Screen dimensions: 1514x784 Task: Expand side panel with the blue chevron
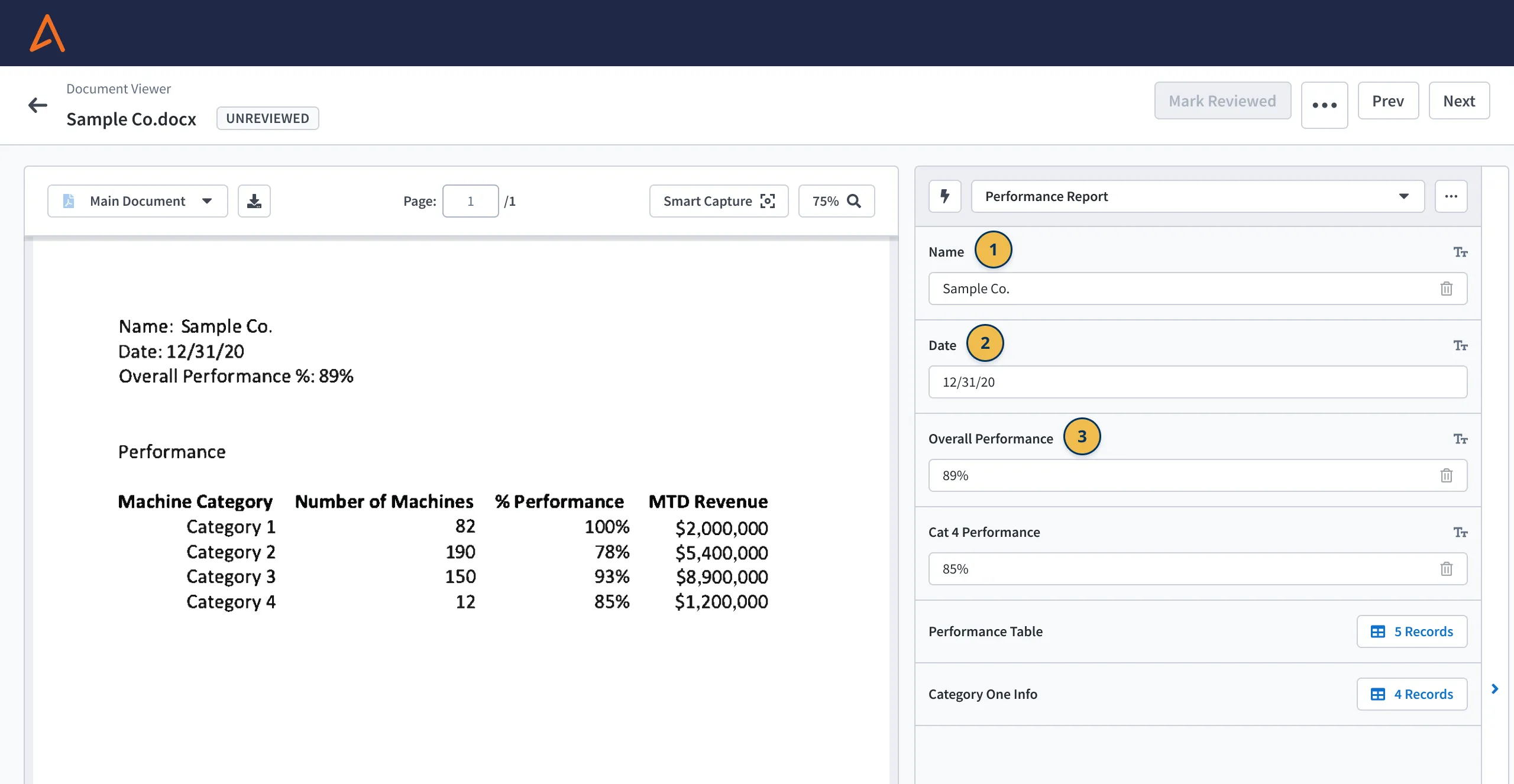coord(1495,689)
